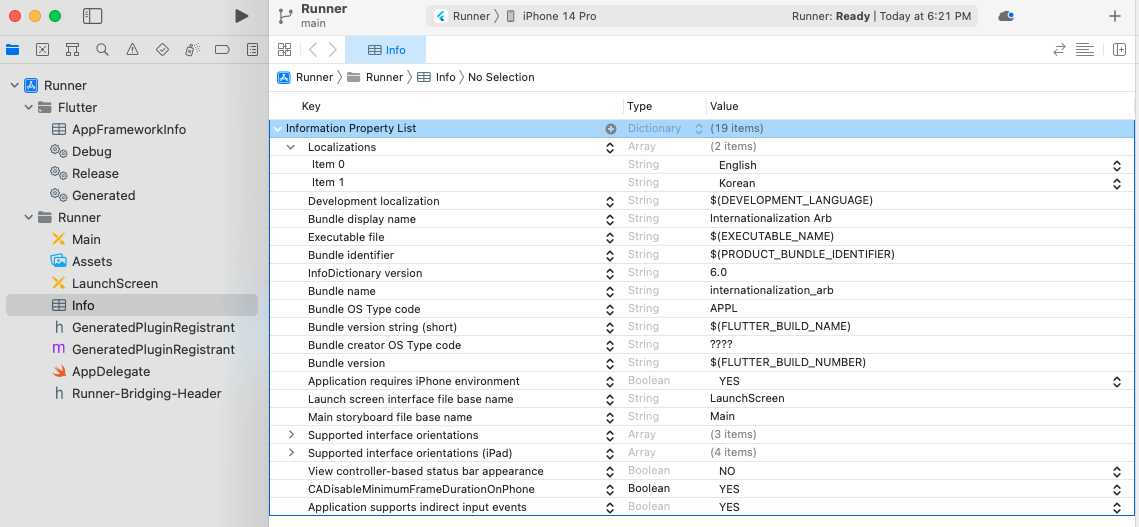Screen dimensions: 1139x527
Task: Open Application requires iPhone environment value stepper
Action: pos(1117,381)
